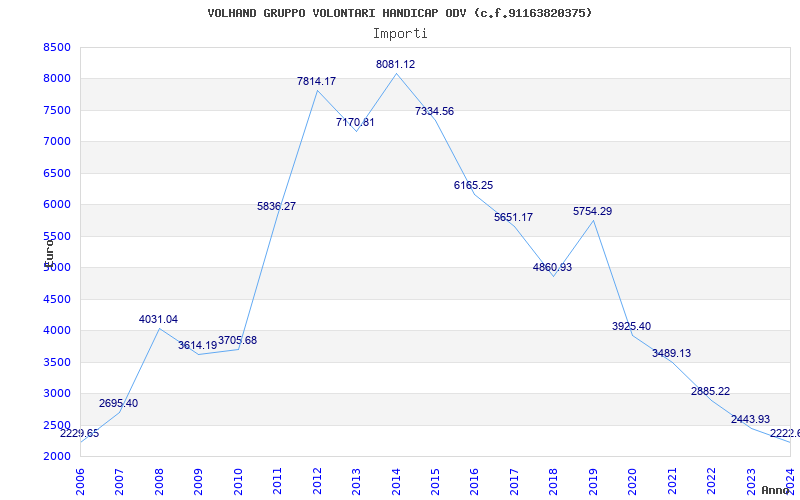
Task: Click the 3489.13 data label
Action: 671,354
